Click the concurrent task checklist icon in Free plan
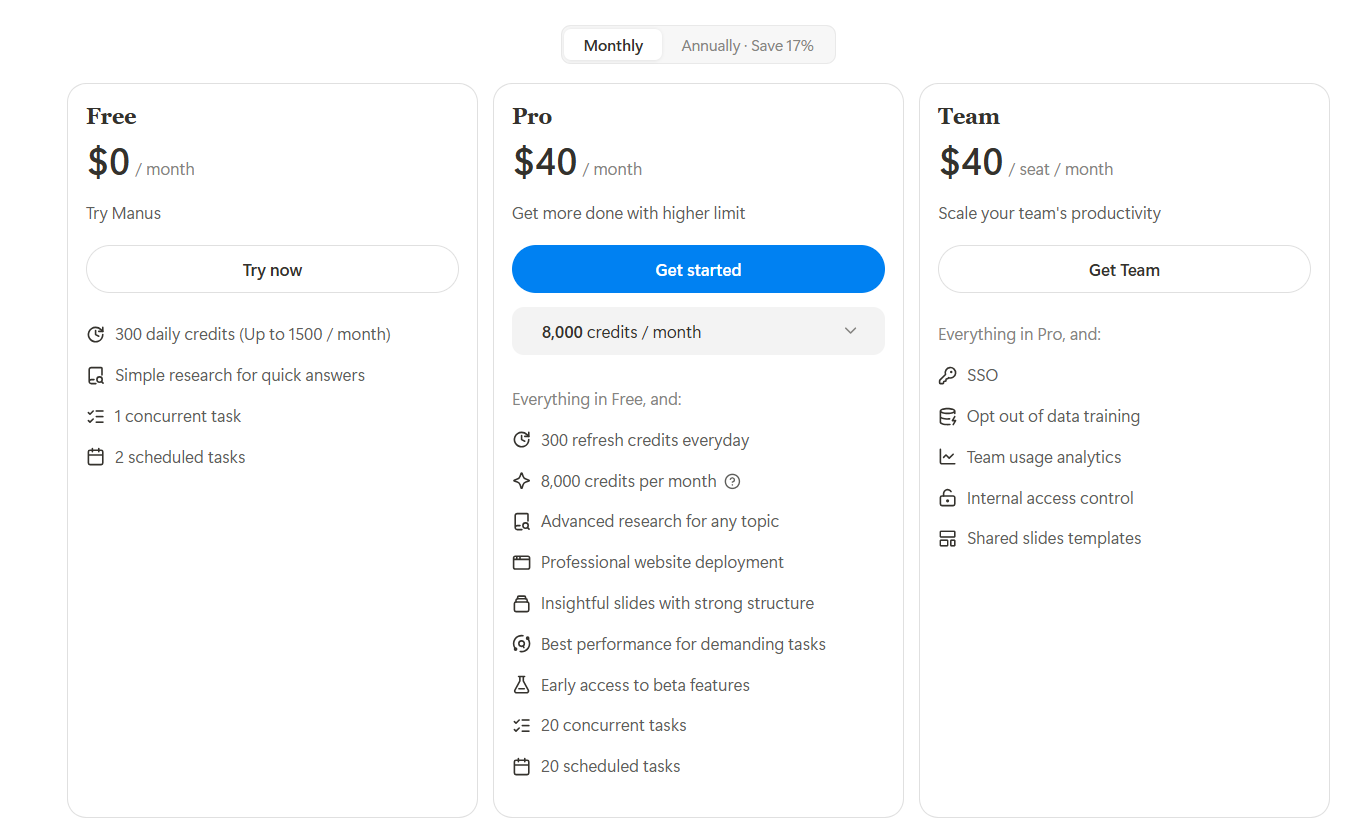 [x=96, y=415]
